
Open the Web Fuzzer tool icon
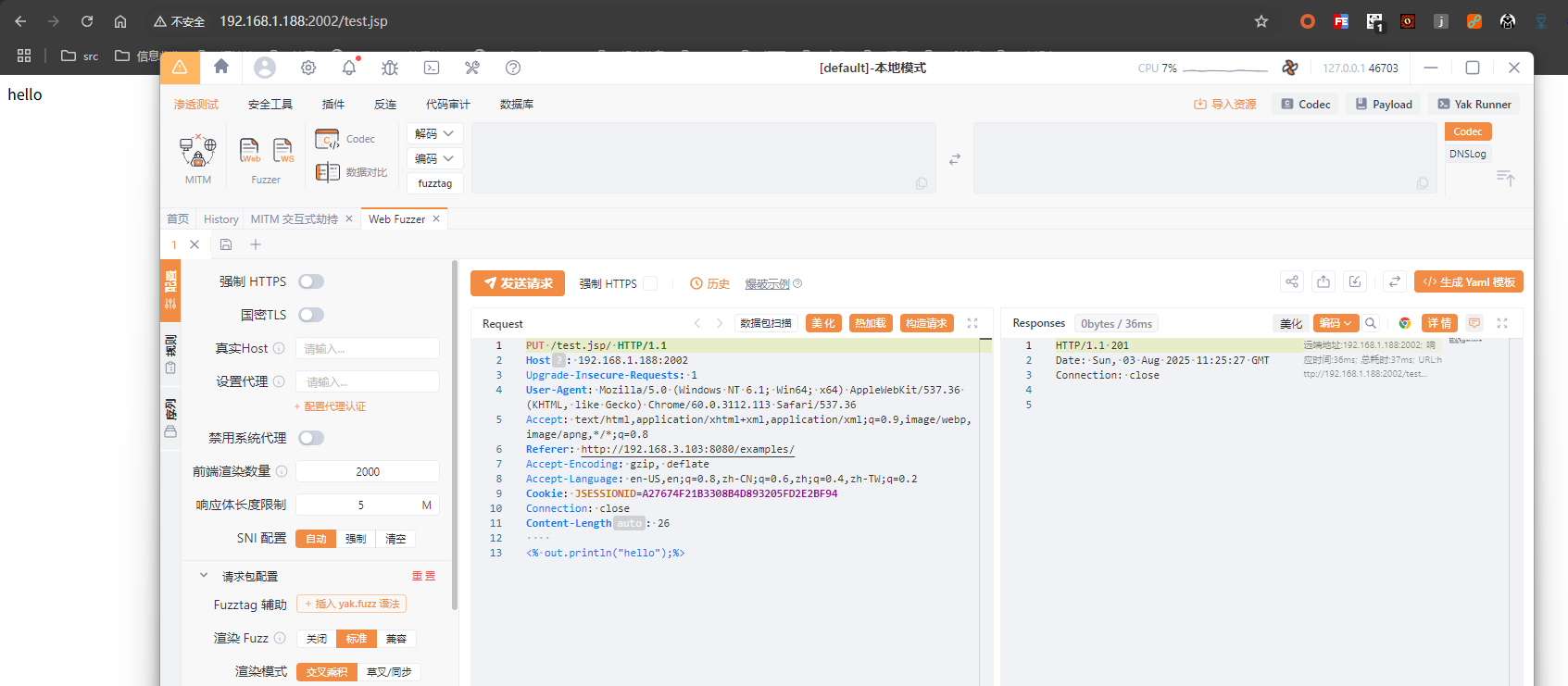click(x=249, y=150)
